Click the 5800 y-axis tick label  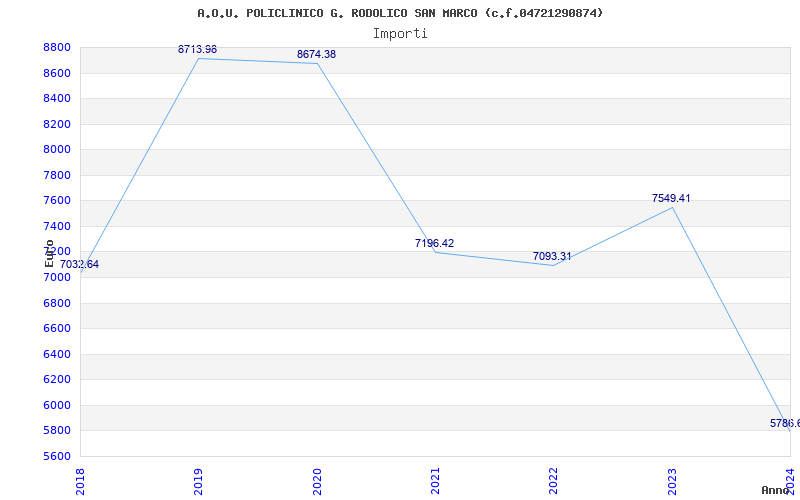(x=57, y=431)
